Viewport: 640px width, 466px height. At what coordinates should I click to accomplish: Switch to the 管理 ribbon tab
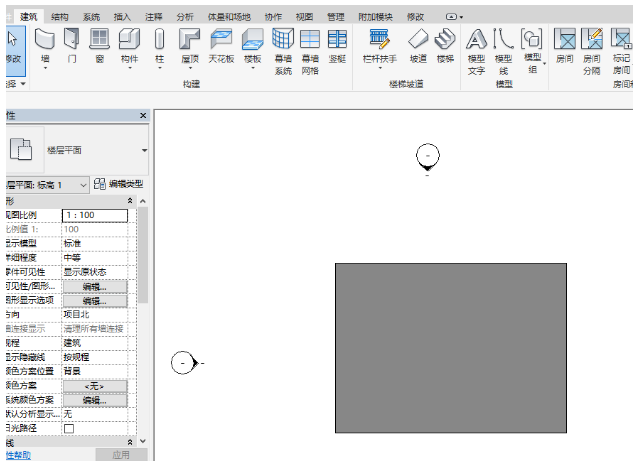pos(336,17)
